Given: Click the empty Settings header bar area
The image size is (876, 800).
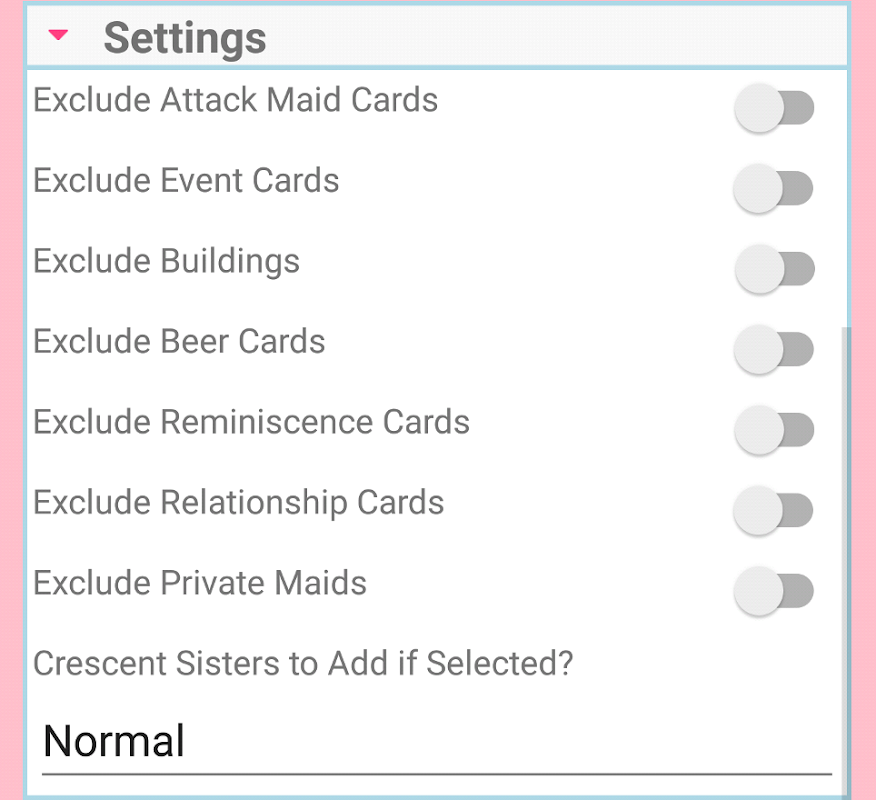Looking at the screenshot, I should click(x=560, y=36).
